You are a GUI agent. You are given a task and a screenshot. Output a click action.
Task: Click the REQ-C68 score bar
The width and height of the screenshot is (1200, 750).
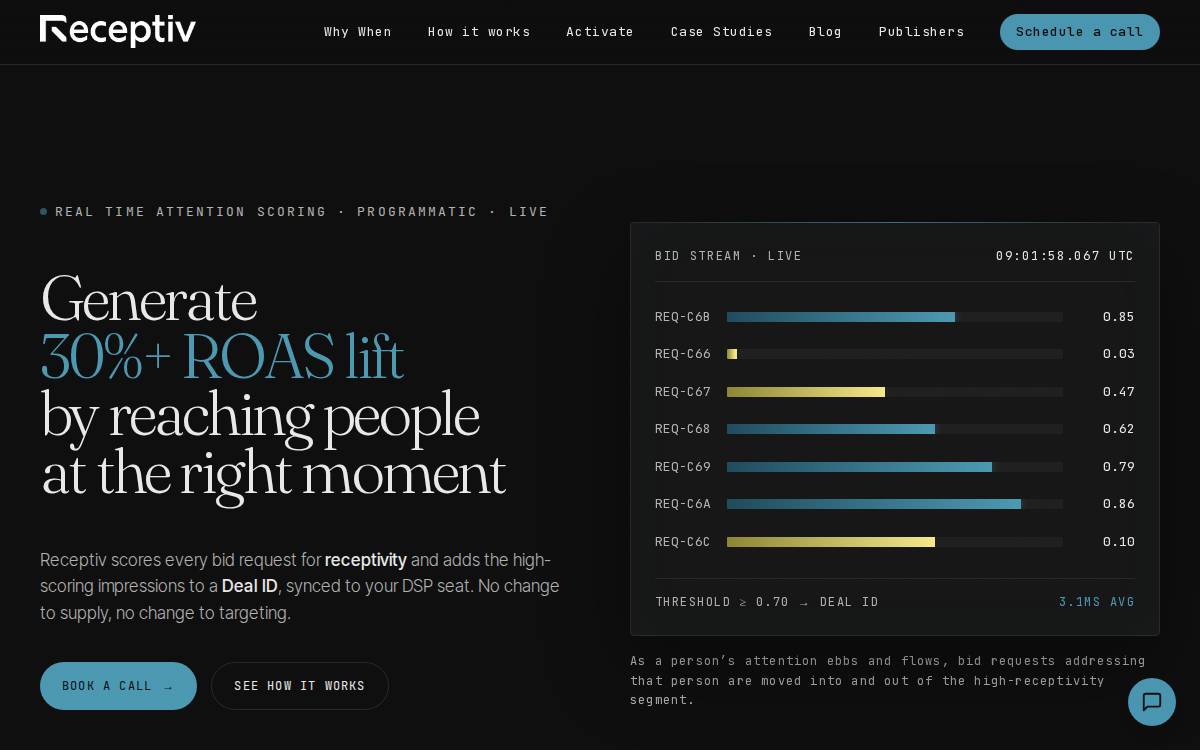click(x=895, y=429)
